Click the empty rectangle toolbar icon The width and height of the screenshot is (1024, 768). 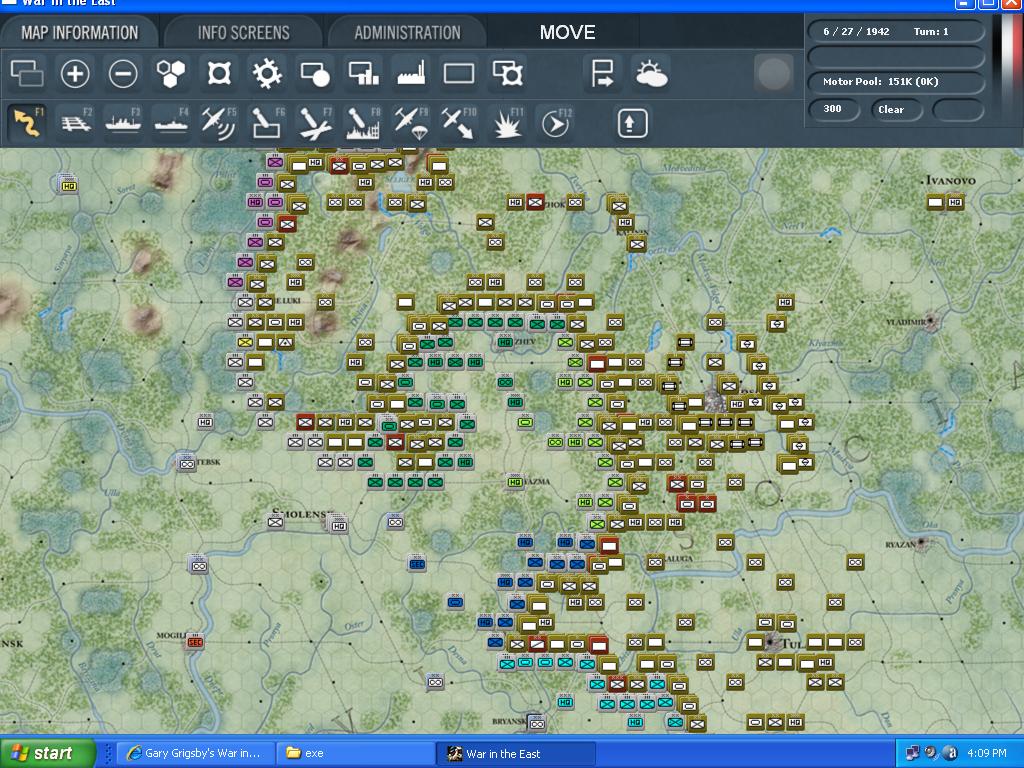pyautogui.click(x=459, y=73)
